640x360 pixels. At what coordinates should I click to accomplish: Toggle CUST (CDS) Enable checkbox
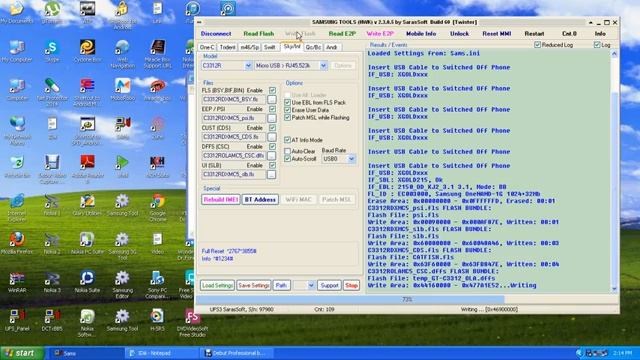[x=272, y=128]
